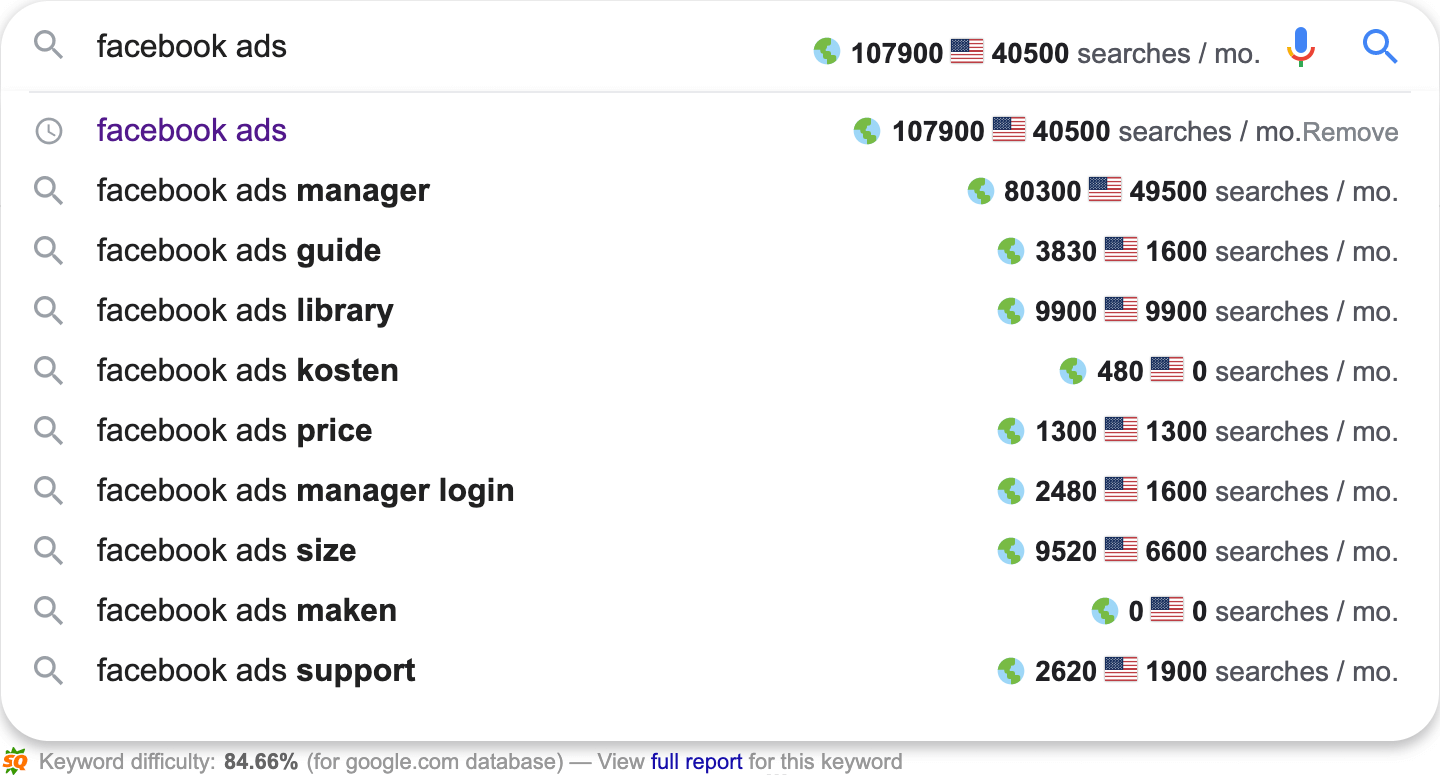1440x775 pixels.
Task: Click the US flag next to 49500
Action: 1105,189
